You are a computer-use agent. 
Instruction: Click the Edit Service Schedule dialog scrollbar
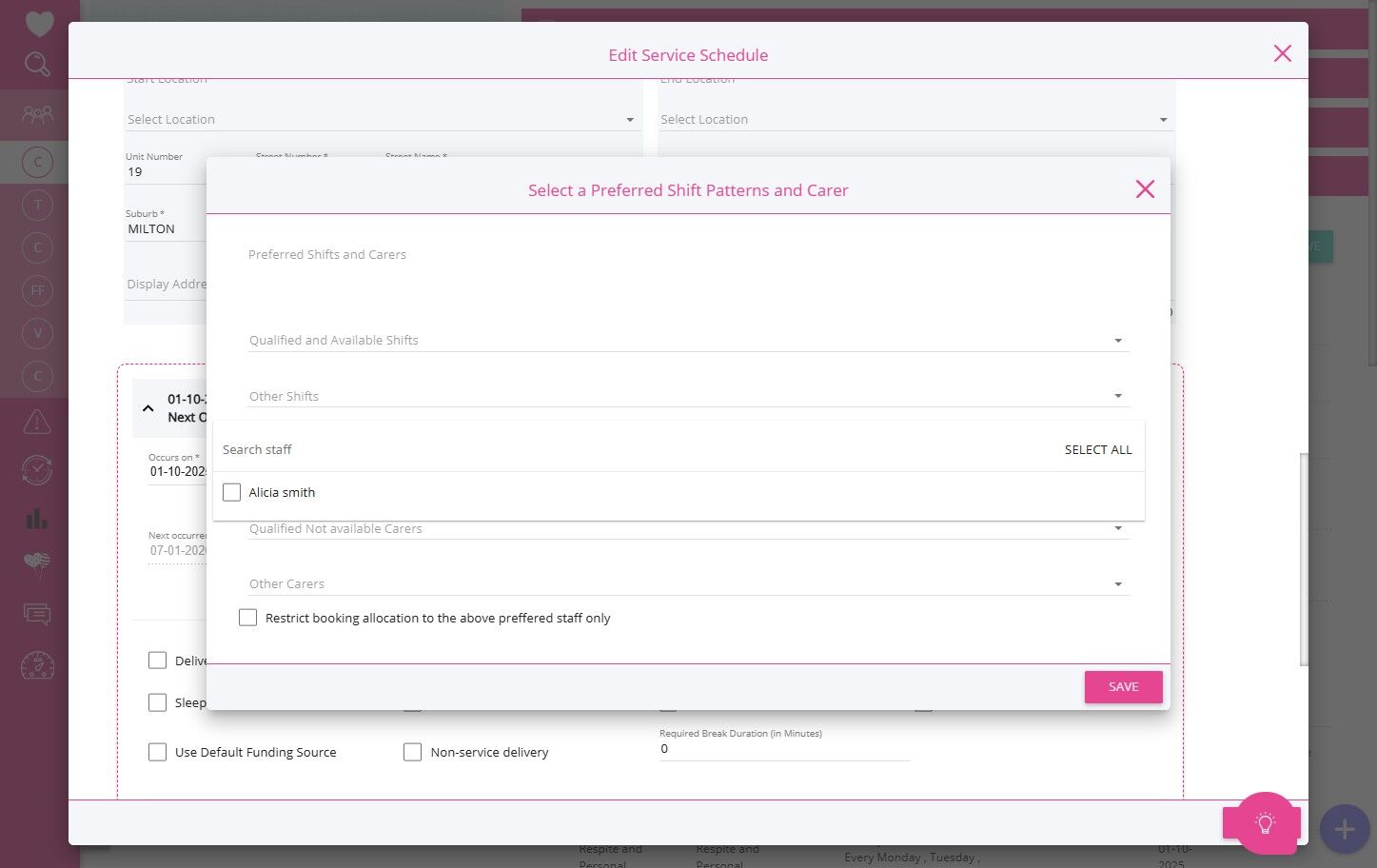pos(1304,560)
